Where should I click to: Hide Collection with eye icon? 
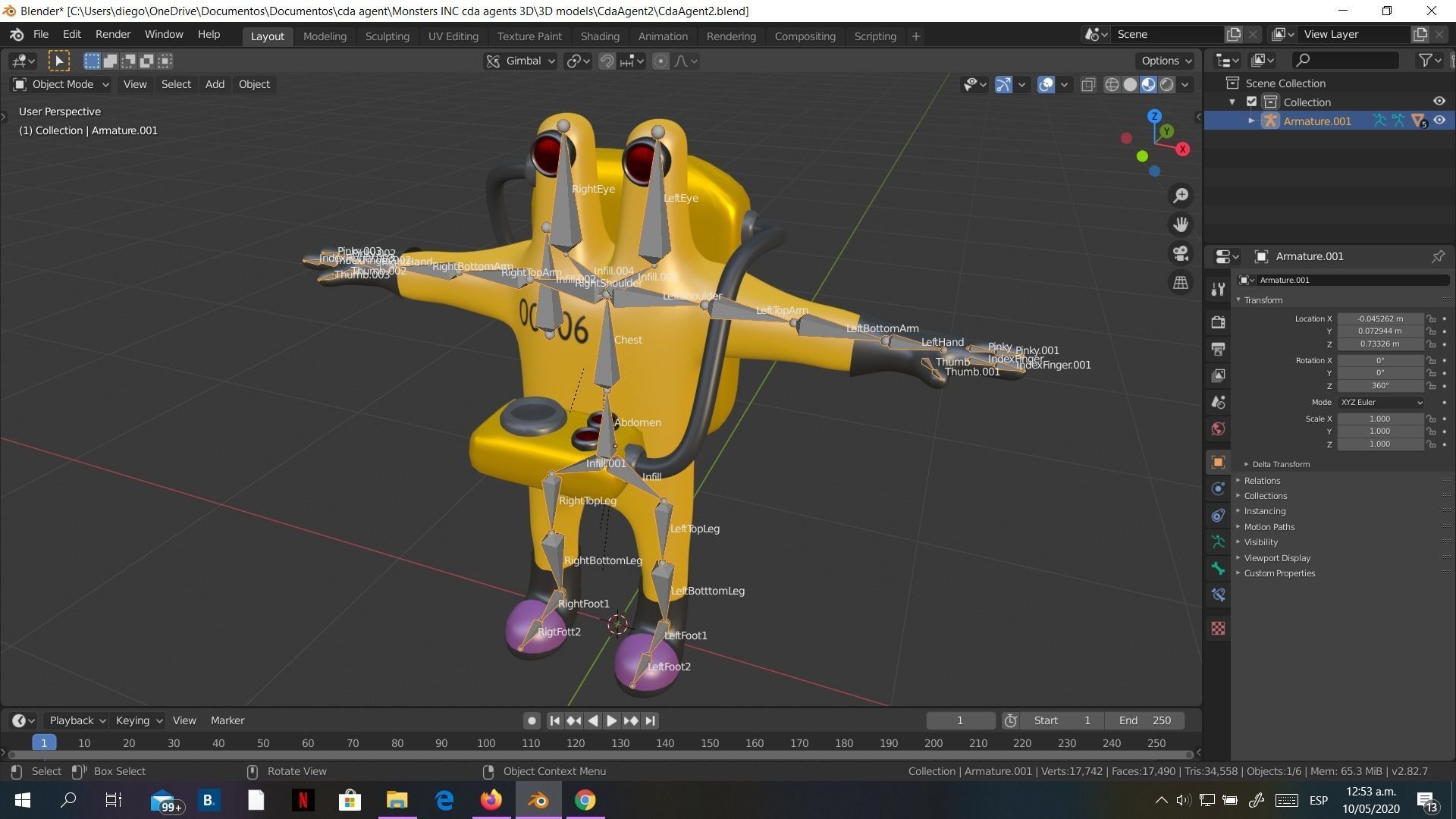1439,102
